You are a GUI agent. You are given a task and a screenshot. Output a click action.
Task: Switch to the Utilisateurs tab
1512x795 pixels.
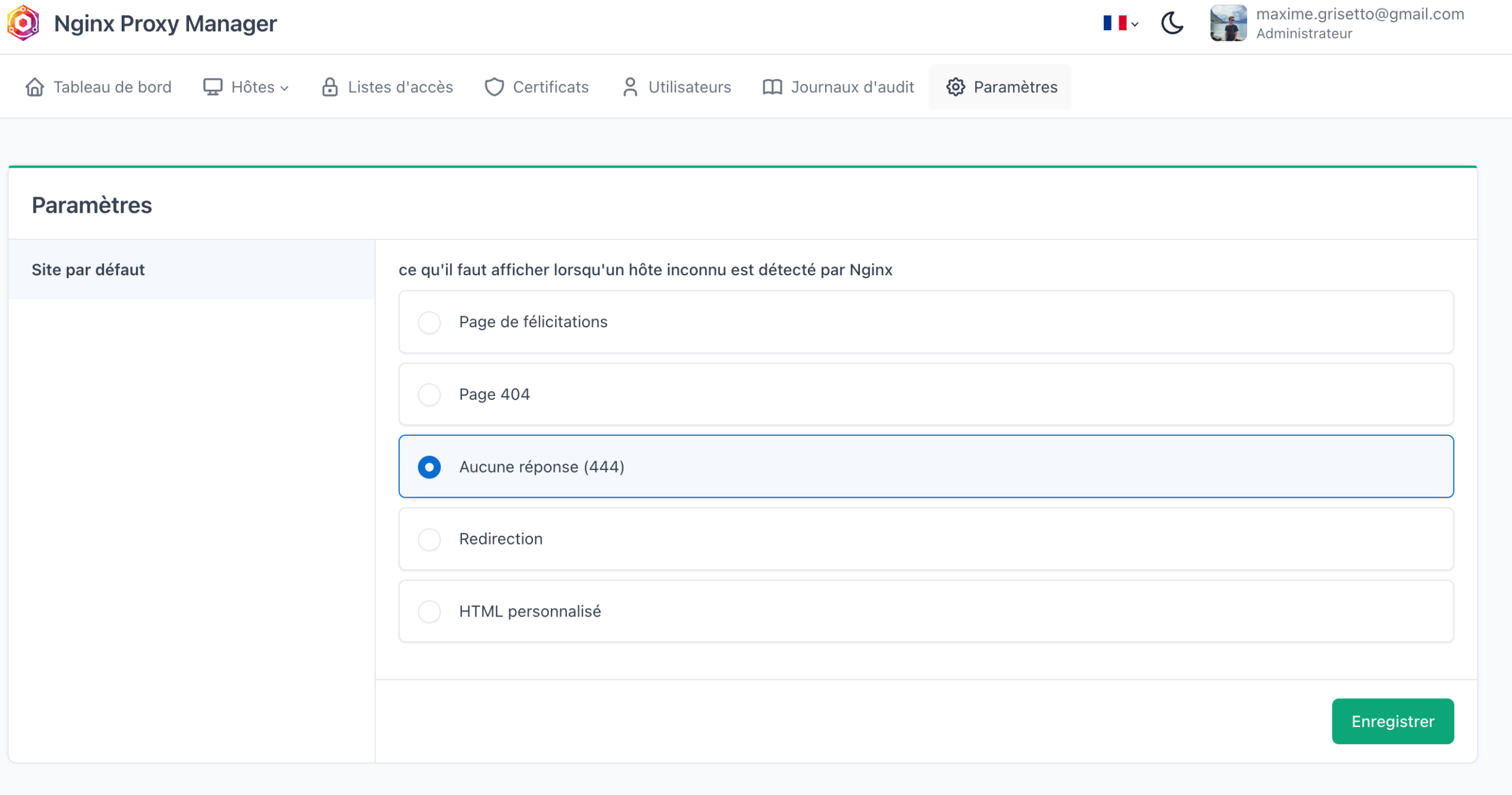point(689,87)
